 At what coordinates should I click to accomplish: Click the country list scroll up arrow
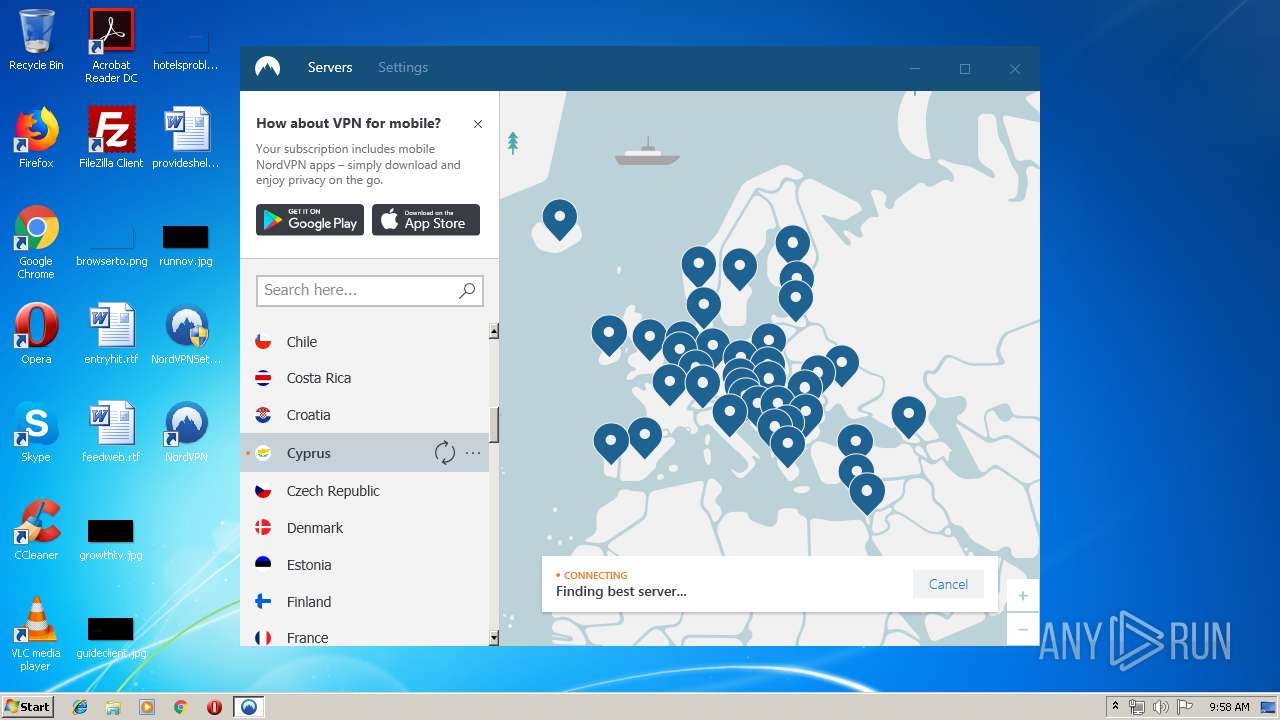pyautogui.click(x=494, y=331)
